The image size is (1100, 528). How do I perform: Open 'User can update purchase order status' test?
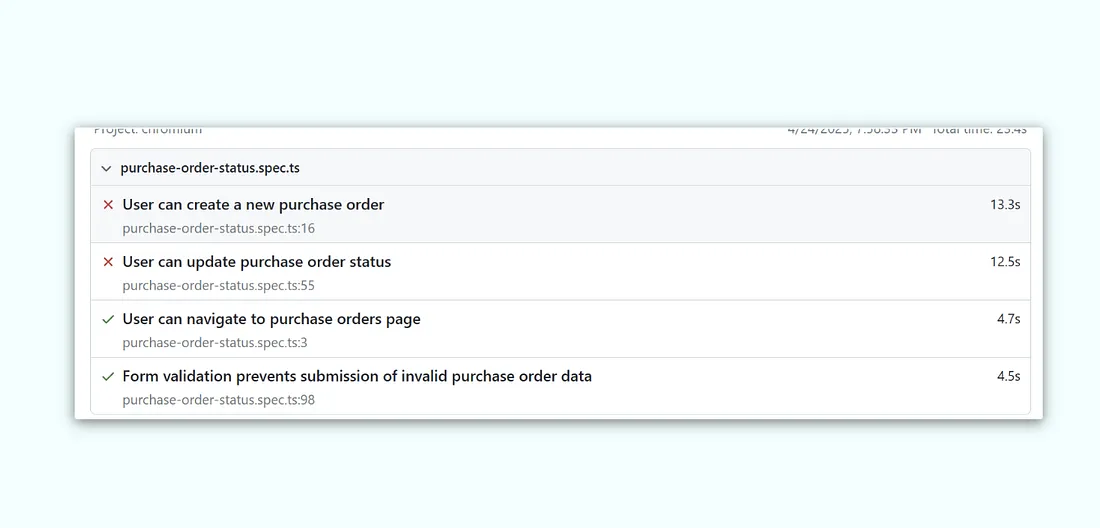tap(257, 262)
